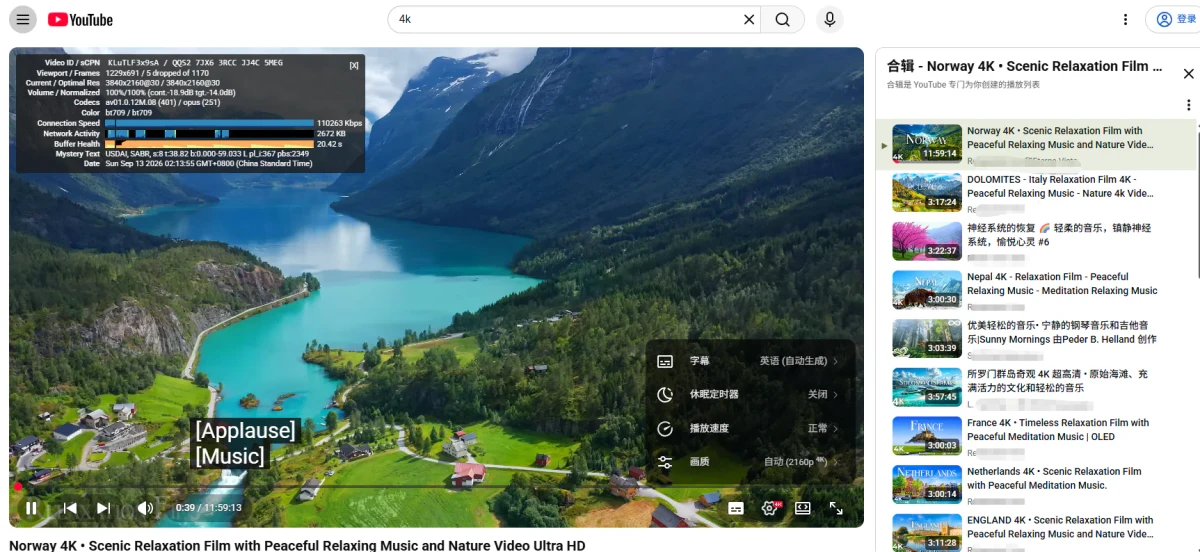
Task: Open Nepal thumbnail showing 3:00:30
Action: point(927,290)
